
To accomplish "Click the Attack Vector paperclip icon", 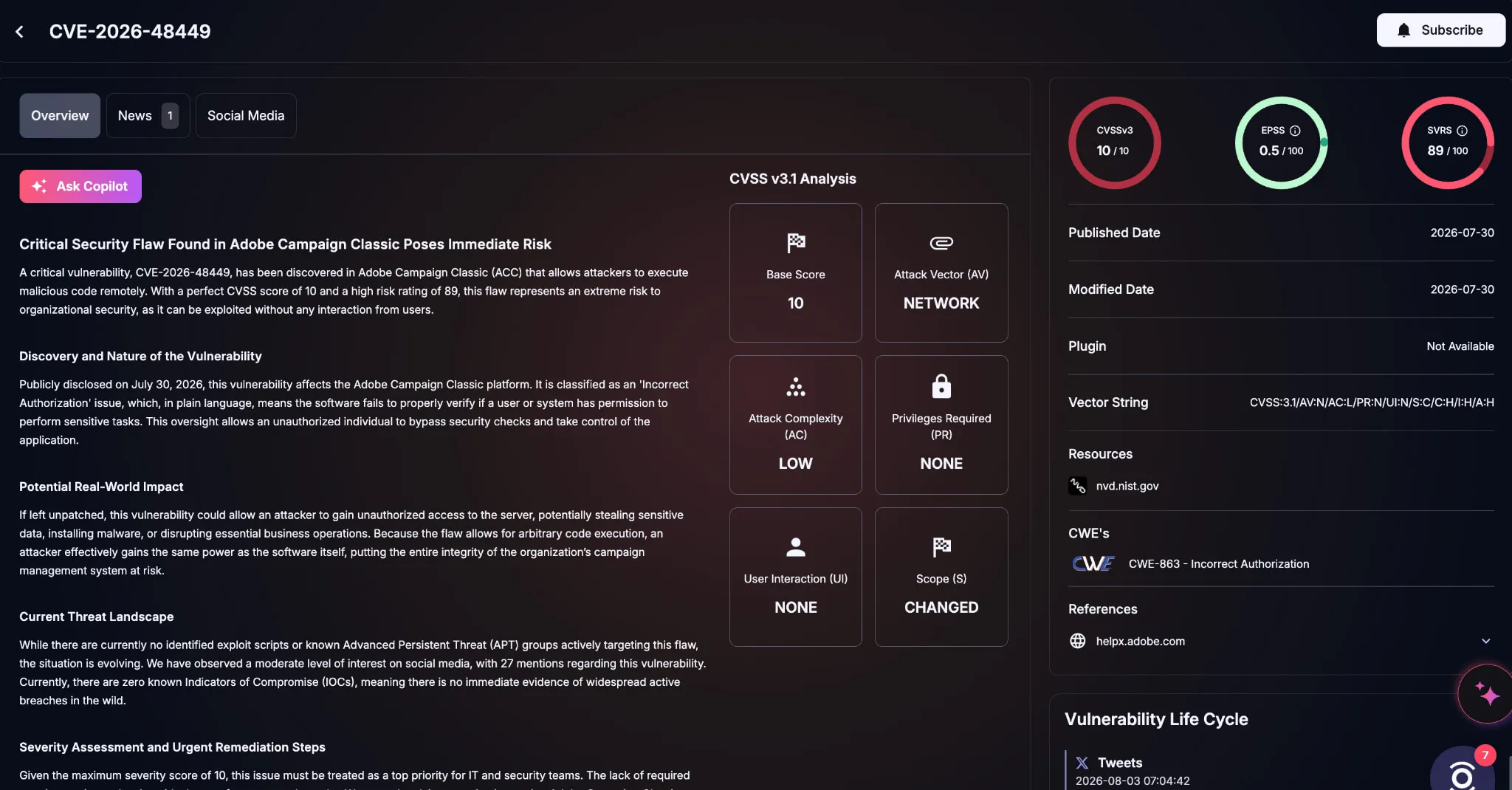I will click(x=941, y=243).
